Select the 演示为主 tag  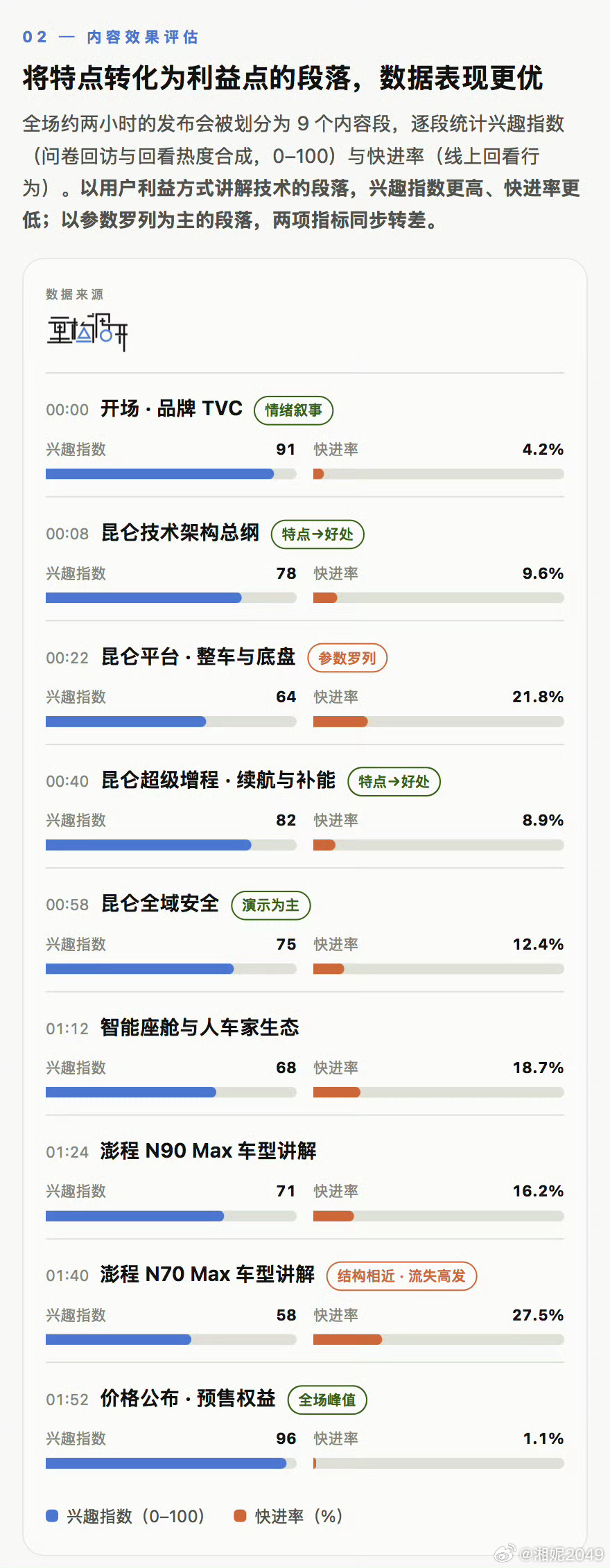[271, 905]
